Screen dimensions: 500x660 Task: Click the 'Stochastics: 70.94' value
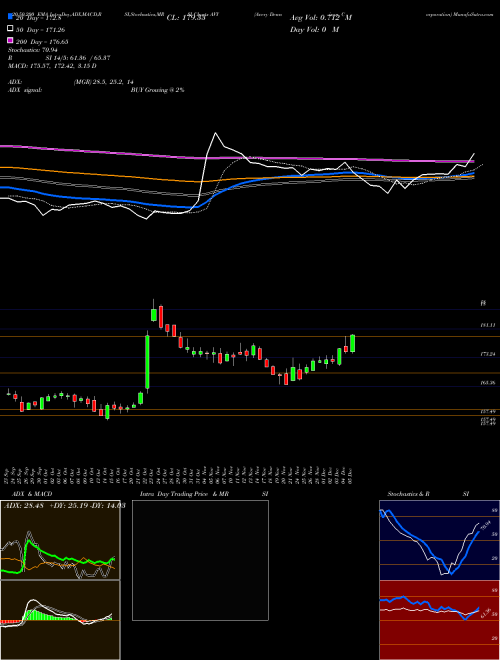33,50
